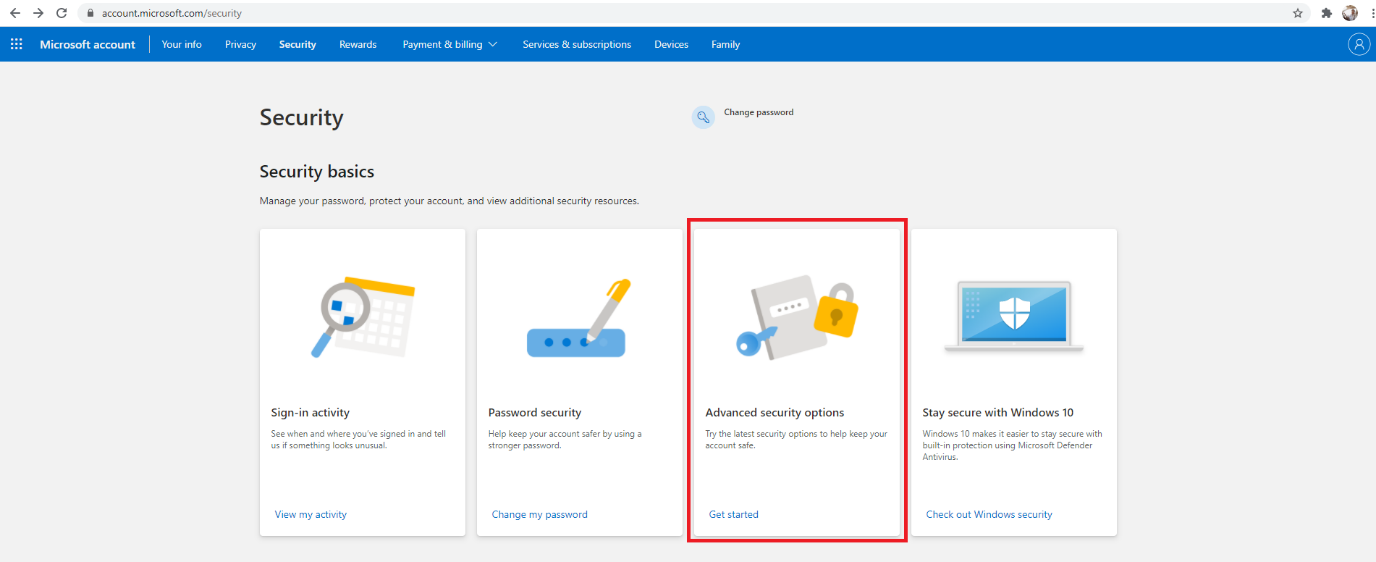Open the Chrome three-dot menu
The width and height of the screenshot is (1376, 562).
(x=1369, y=13)
